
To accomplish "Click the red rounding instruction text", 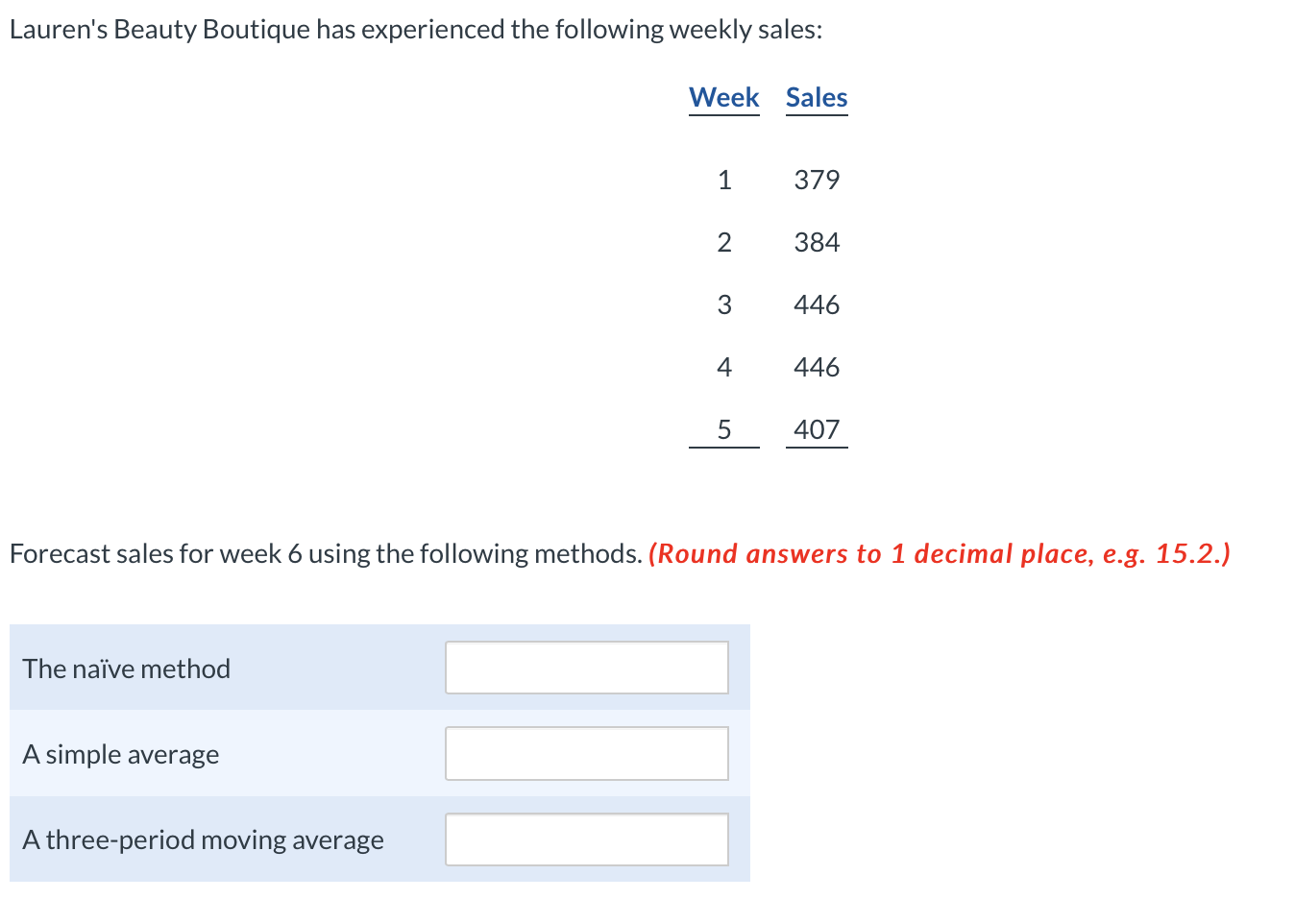I will click(x=940, y=554).
